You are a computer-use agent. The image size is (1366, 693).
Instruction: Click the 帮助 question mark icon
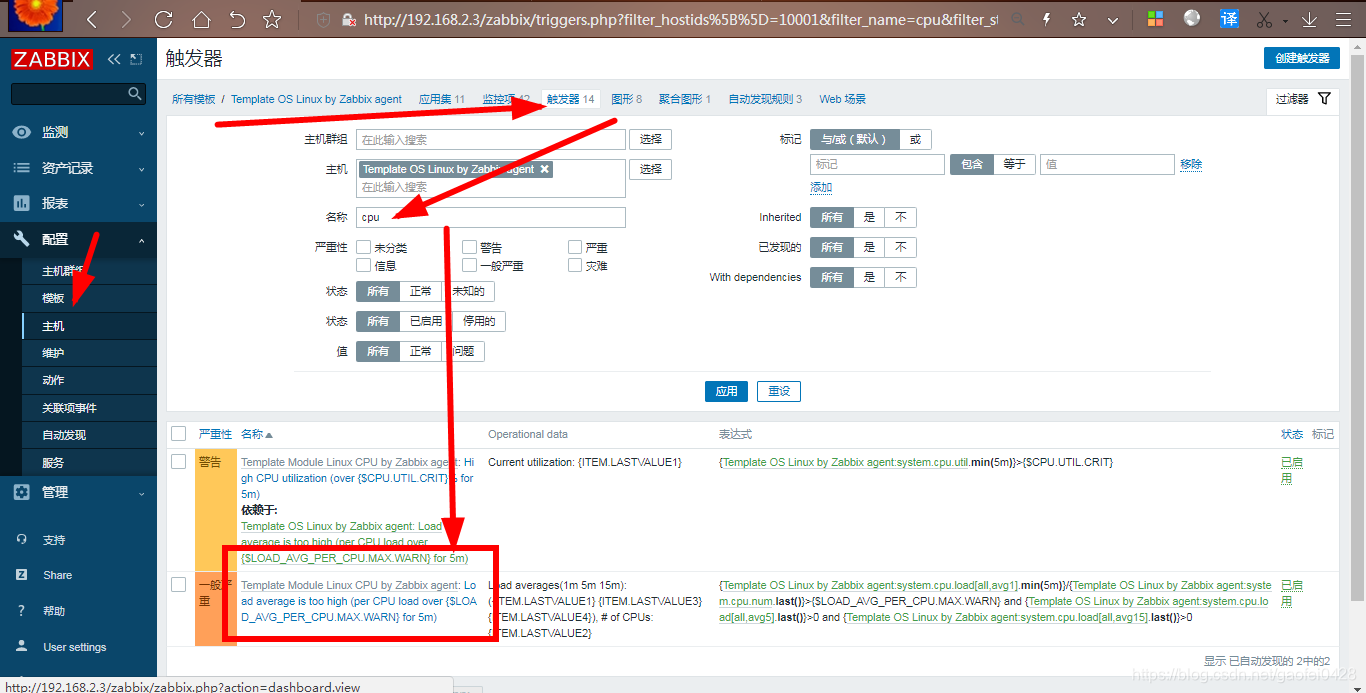22,611
